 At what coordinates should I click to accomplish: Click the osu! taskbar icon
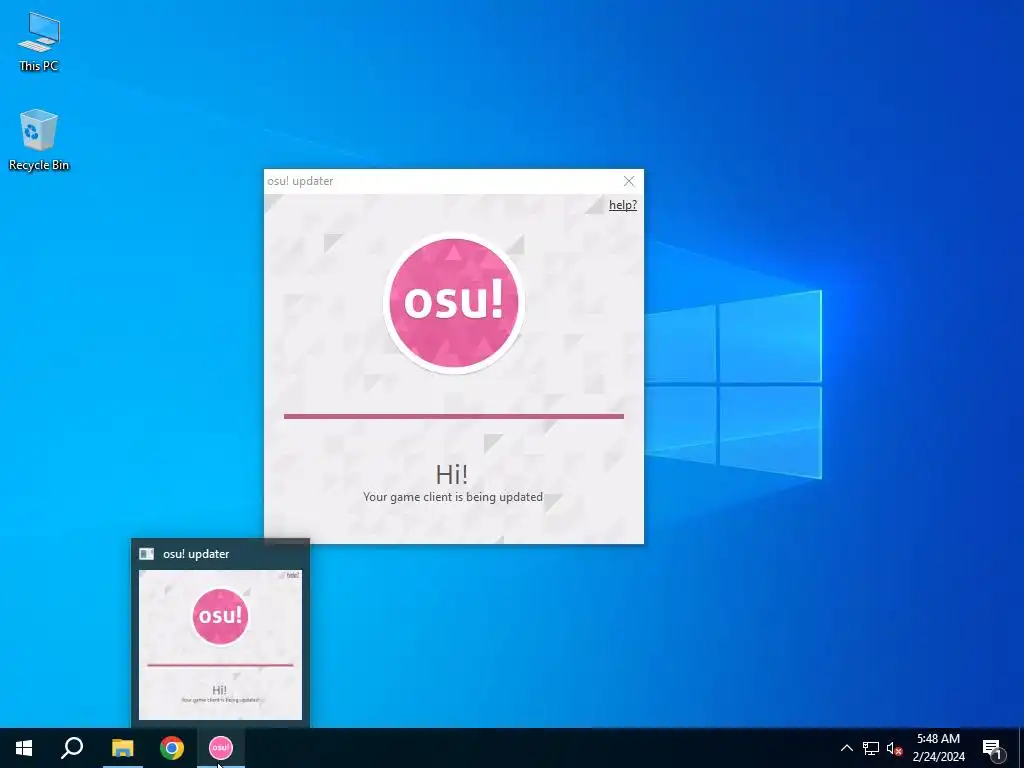(x=221, y=748)
